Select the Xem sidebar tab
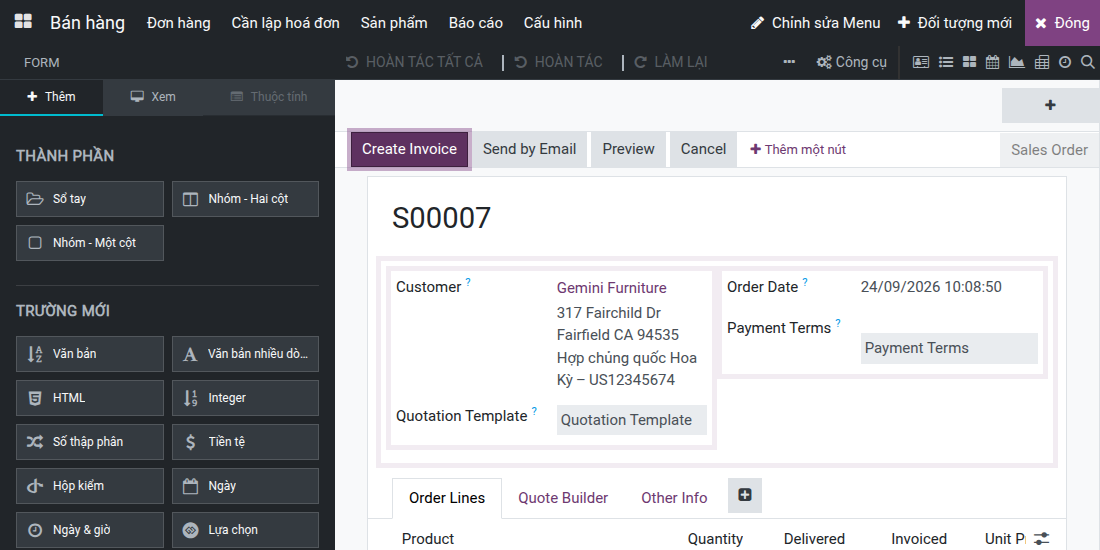Viewport: 1100px width, 550px height. coord(153,96)
